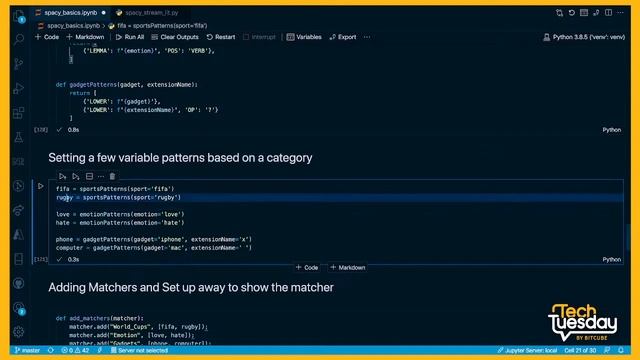
Task: Click def gadgetPatterns definition line
Action: [127, 85]
